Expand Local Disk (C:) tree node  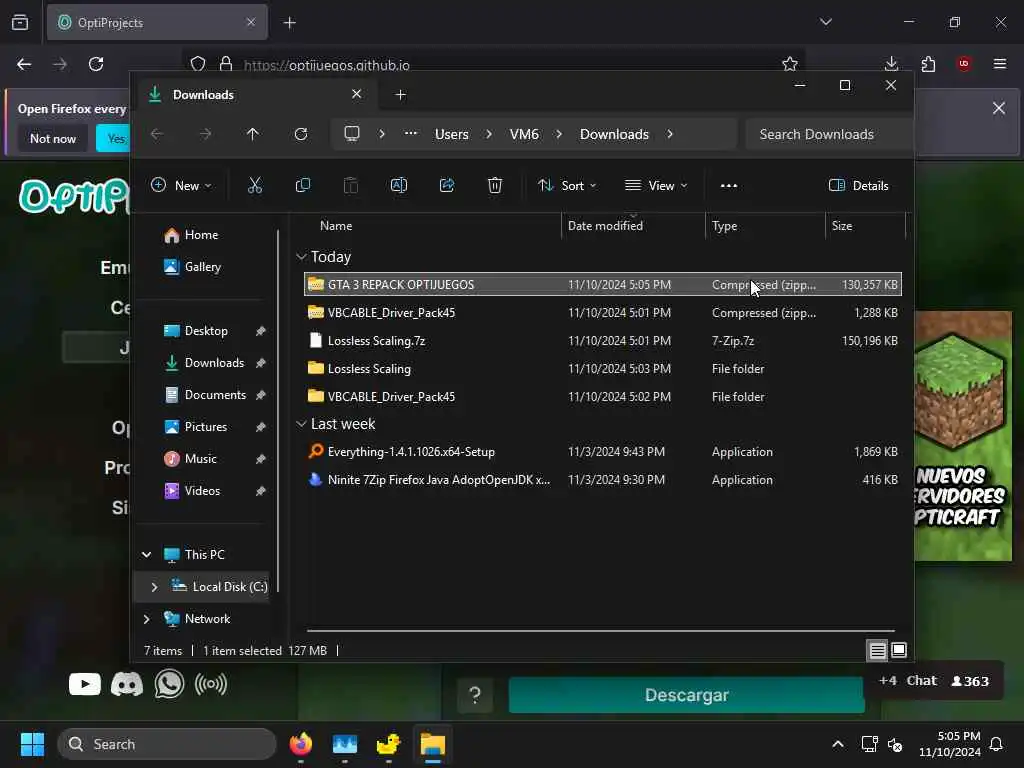(154, 587)
